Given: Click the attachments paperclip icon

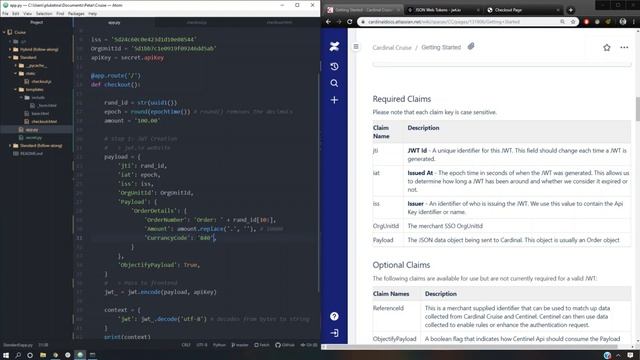Looking at the screenshot, I should pos(471,47).
